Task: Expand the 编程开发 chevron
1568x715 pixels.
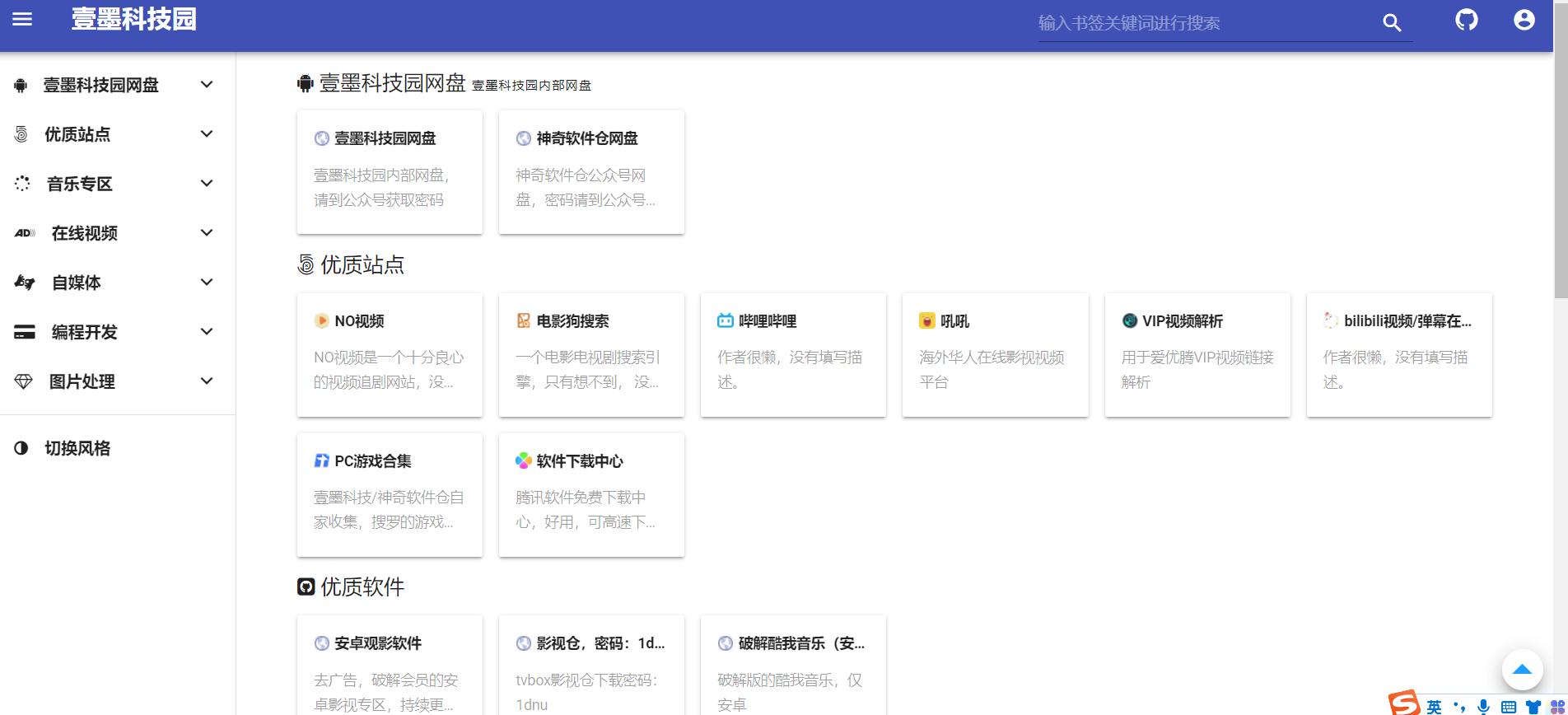Action: [207, 331]
